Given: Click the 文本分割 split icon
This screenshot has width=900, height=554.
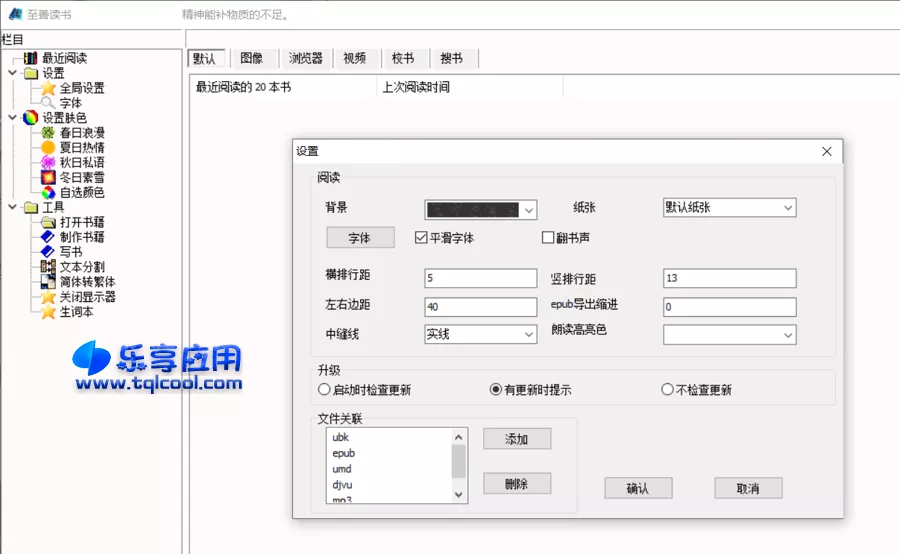Looking at the screenshot, I should (48, 267).
